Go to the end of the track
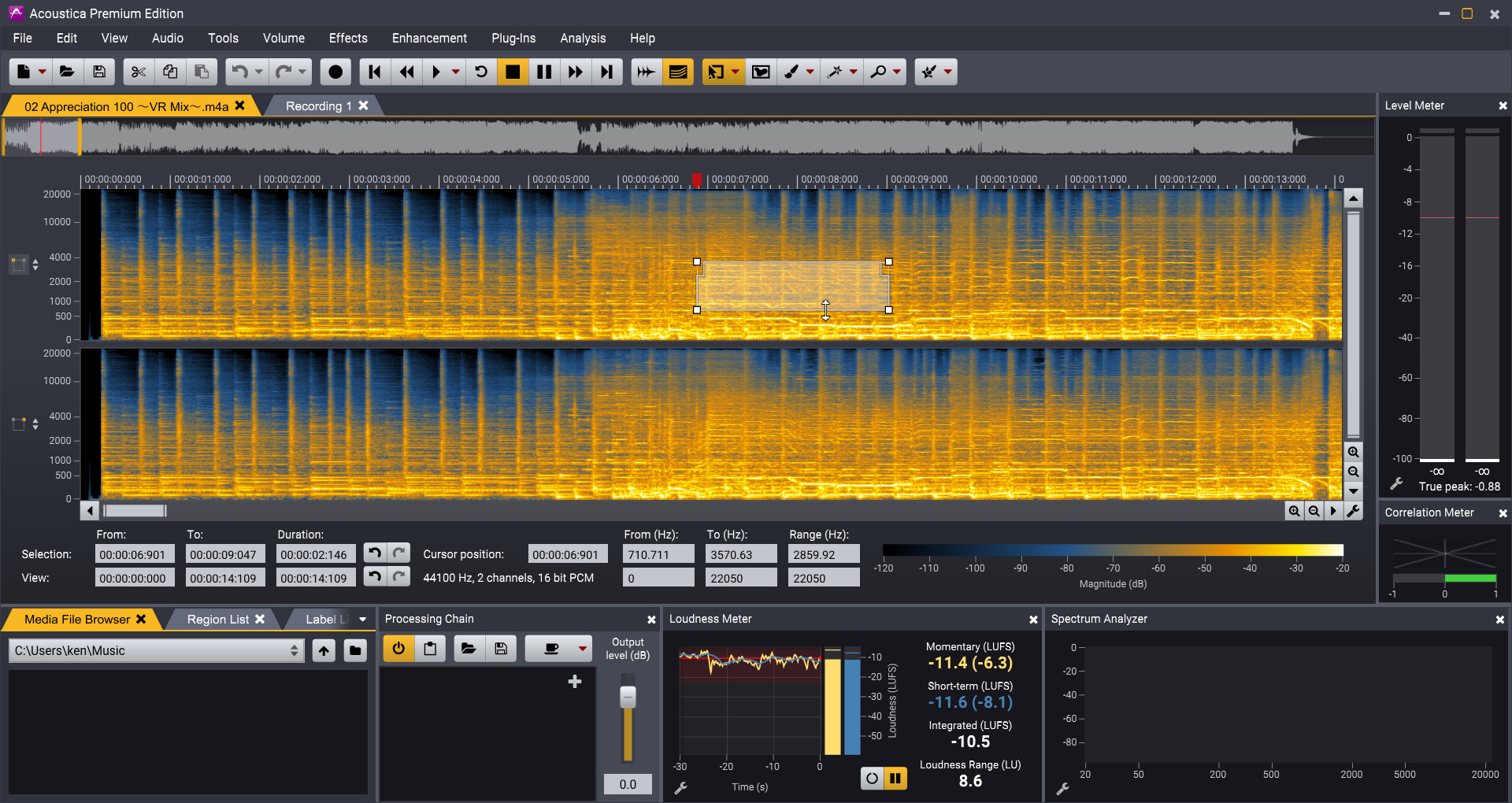This screenshot has width=1512, height=803. click(x=607, y=72)
